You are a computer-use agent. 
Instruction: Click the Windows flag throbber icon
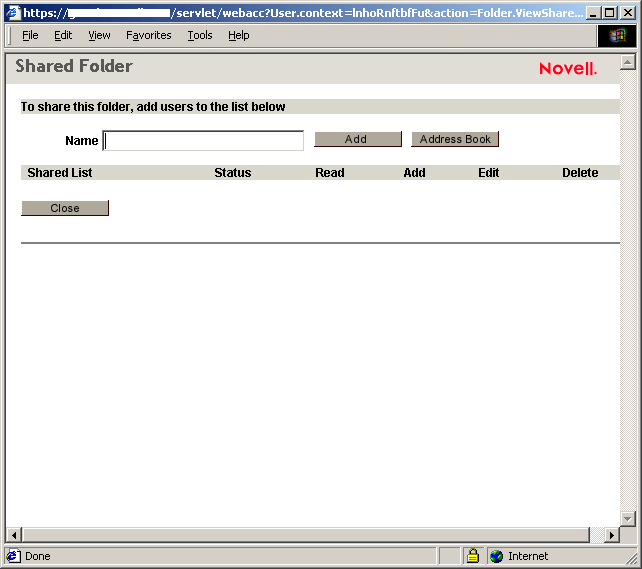tap(617, 36)
